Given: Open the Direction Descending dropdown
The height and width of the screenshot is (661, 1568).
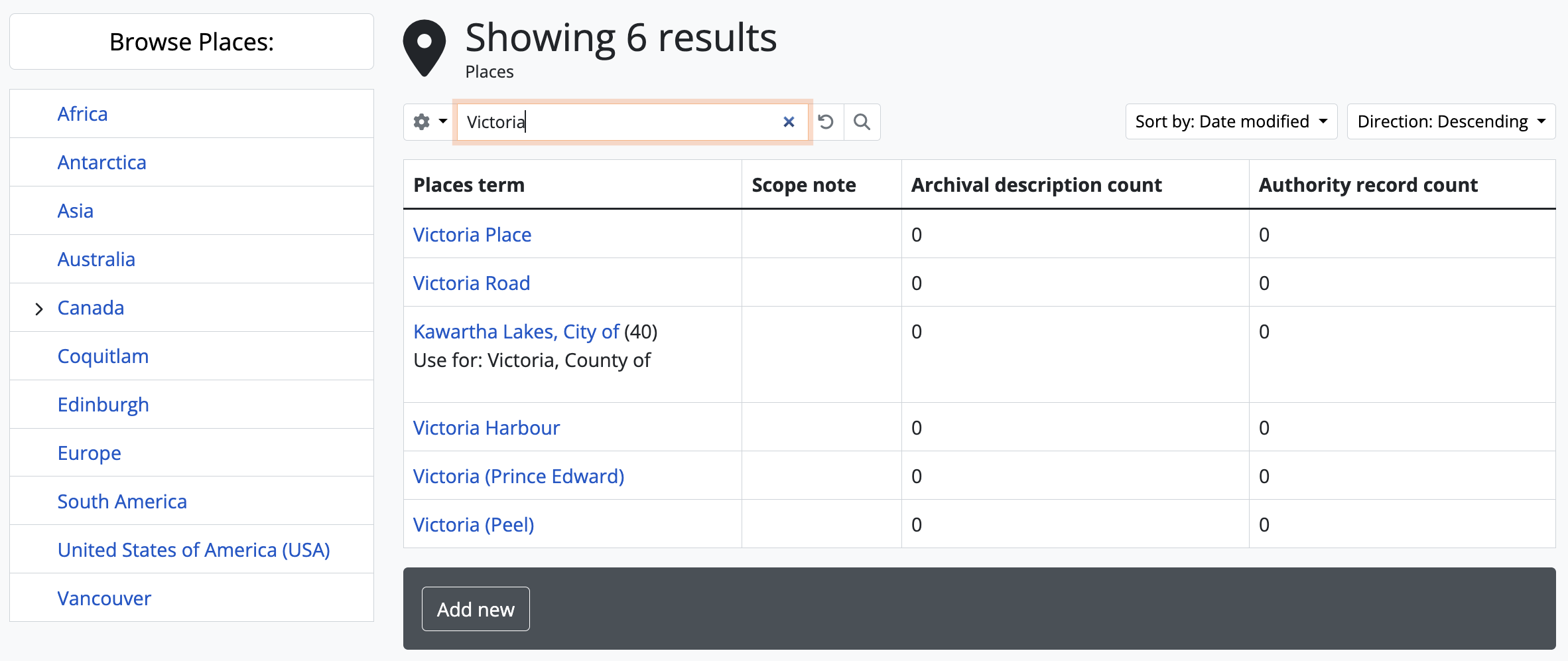Looking at the screenshot, I should click(x=1451, y=121).
